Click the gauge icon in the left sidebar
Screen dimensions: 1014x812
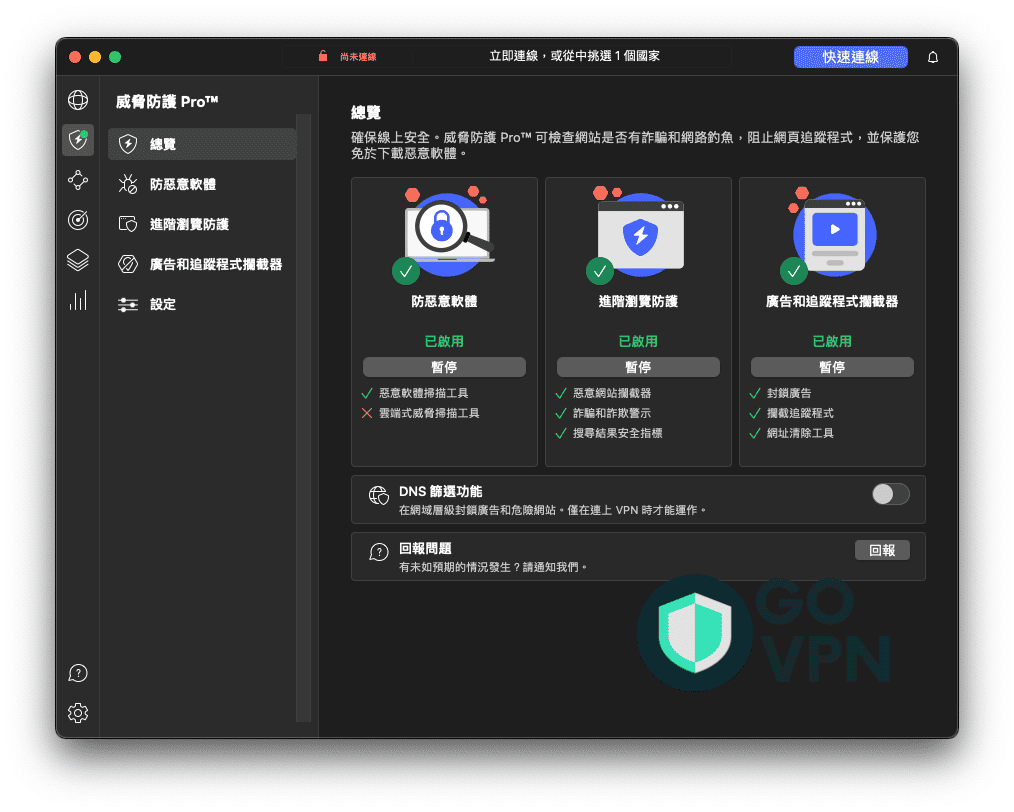(78, 220)
